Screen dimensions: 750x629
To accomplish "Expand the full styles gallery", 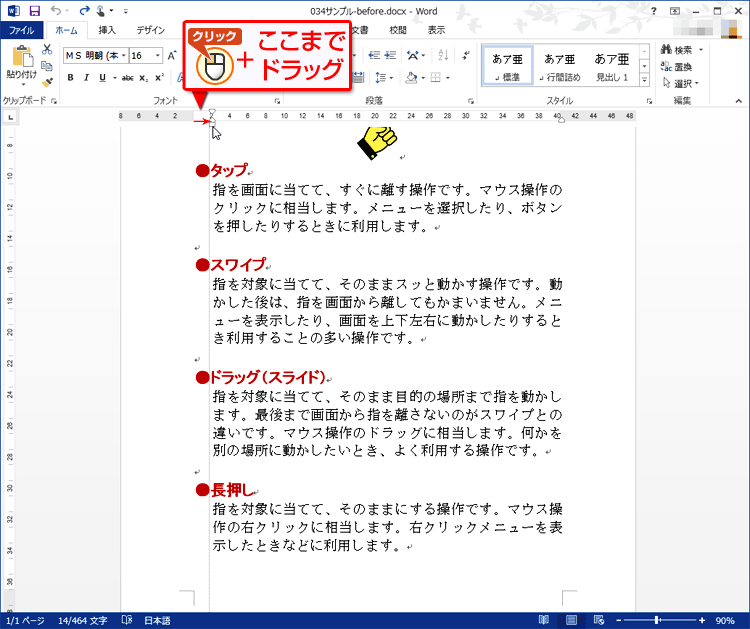I will (x=644, y=80).
